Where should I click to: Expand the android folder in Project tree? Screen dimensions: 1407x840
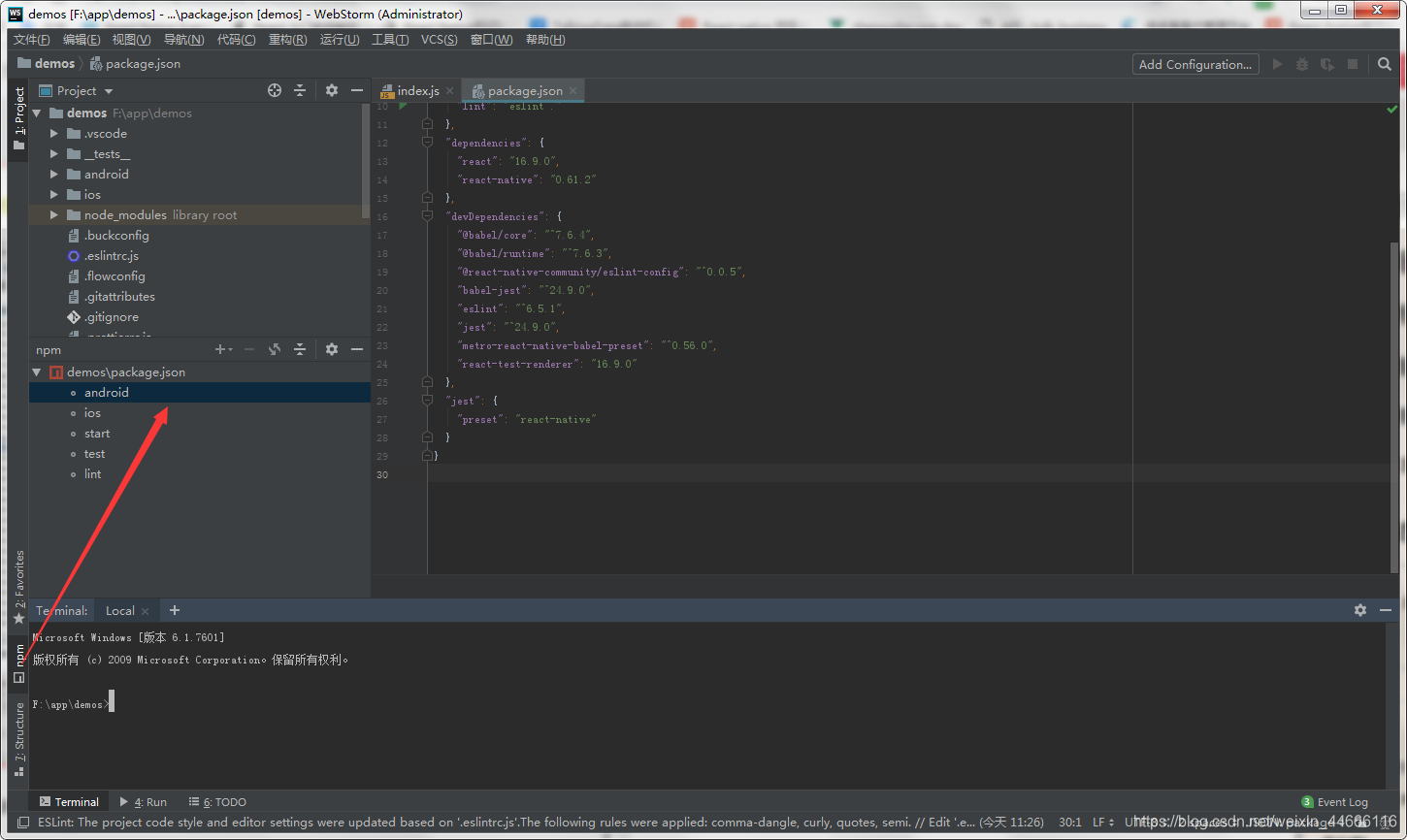(54, 175)
